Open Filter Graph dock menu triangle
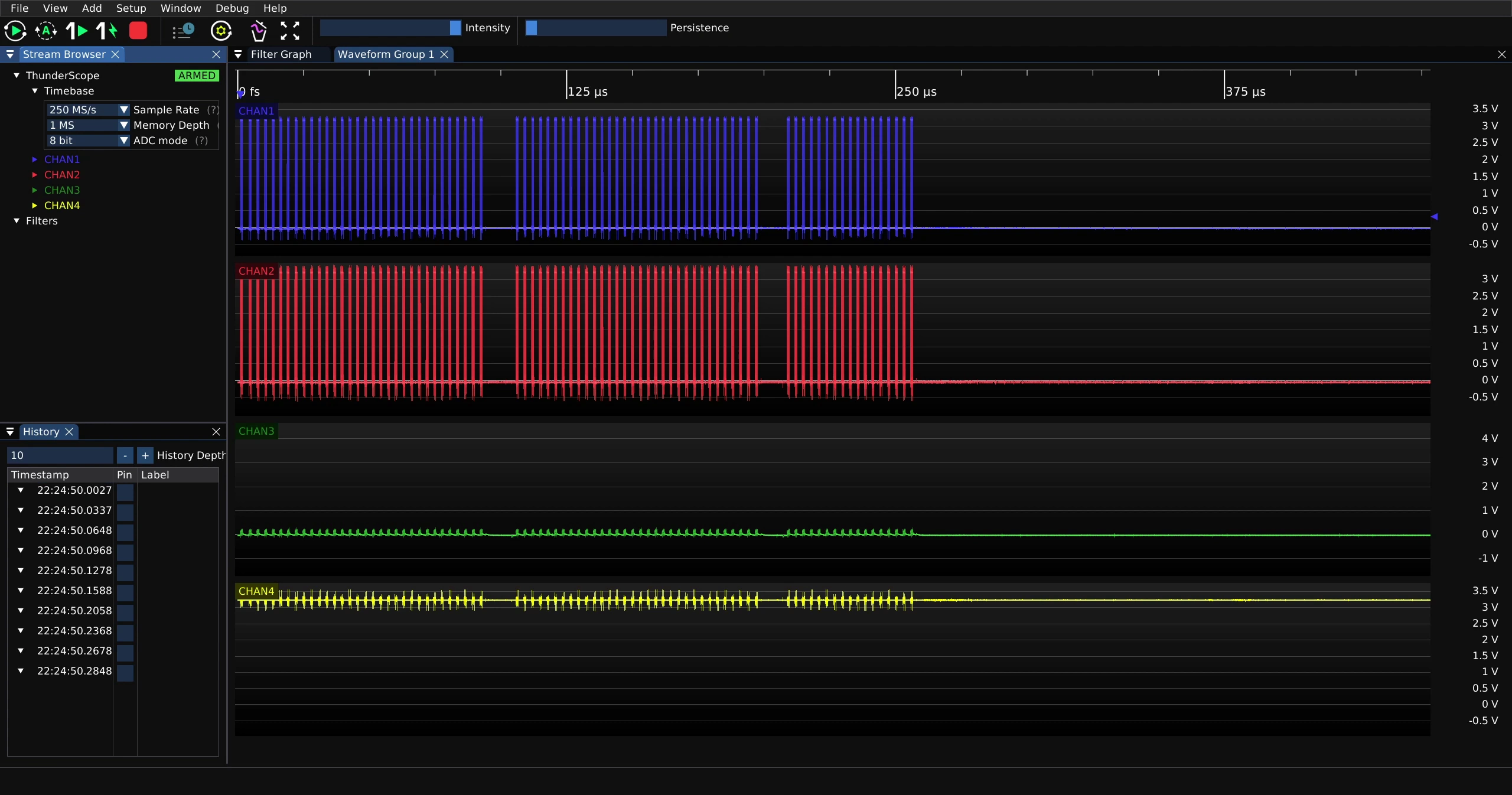1512x795 pixels. click(x=238, y=54)
